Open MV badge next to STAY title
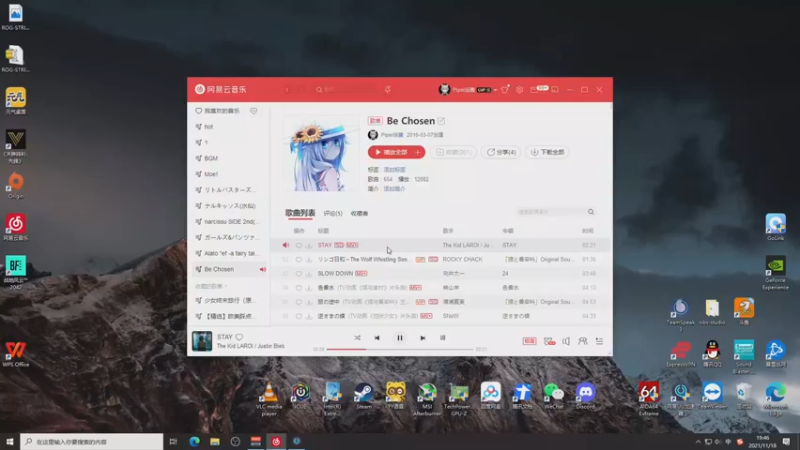This screenshot has height=450, width=800. pos(353,245)
